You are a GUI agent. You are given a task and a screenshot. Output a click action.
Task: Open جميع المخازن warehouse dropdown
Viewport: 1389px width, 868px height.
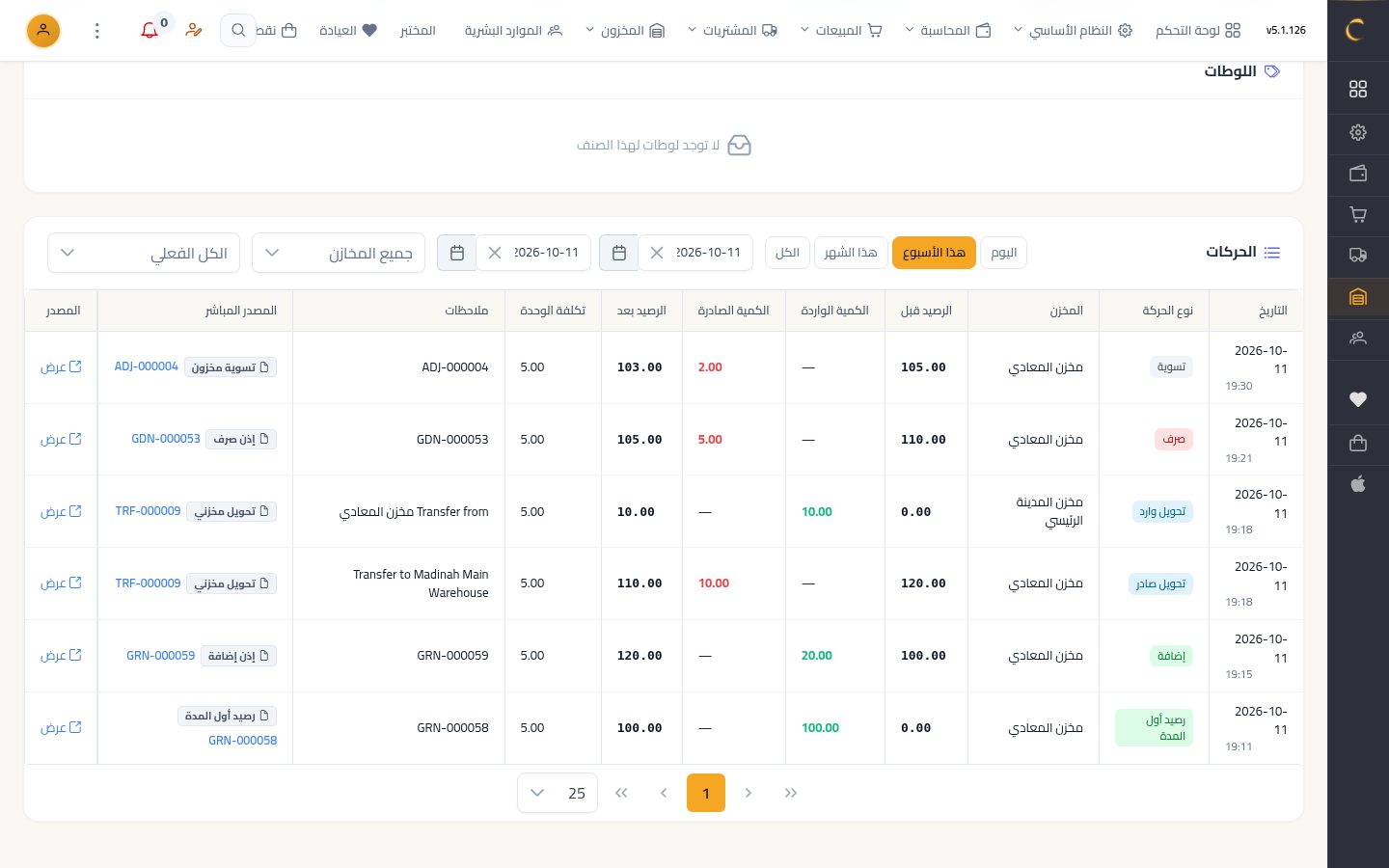click(x=339, y=253)
